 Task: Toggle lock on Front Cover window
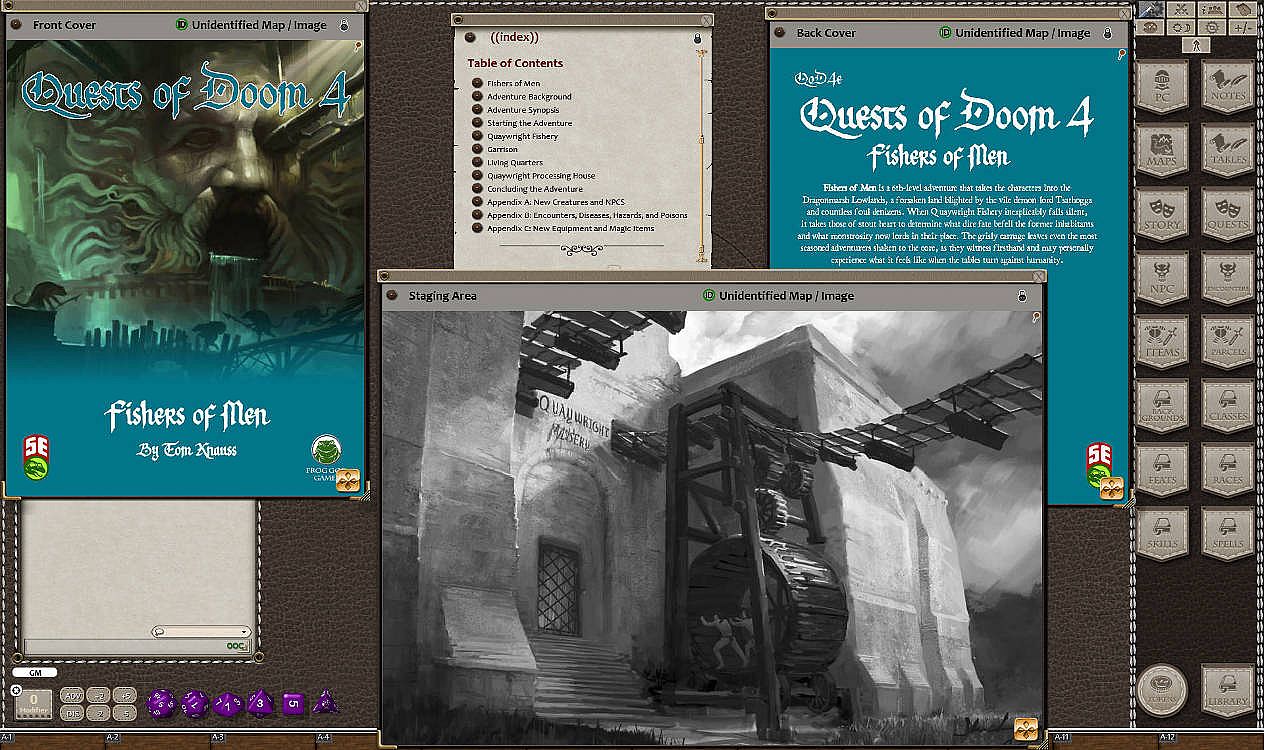click(344, 25)
